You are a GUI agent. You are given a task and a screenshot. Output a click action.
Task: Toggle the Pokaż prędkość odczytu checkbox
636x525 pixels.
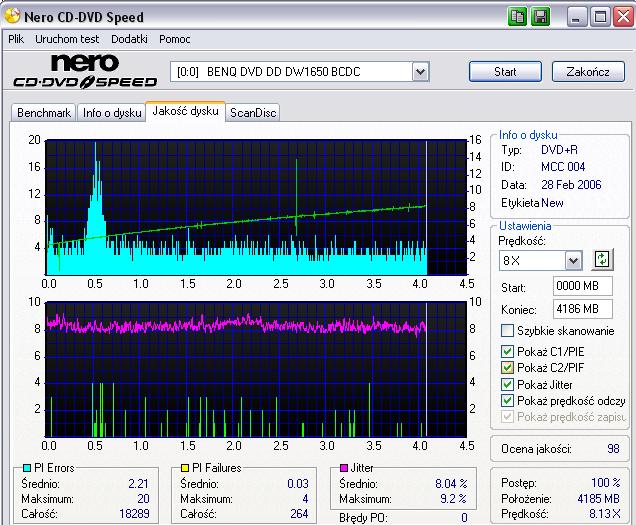[507, 400]
